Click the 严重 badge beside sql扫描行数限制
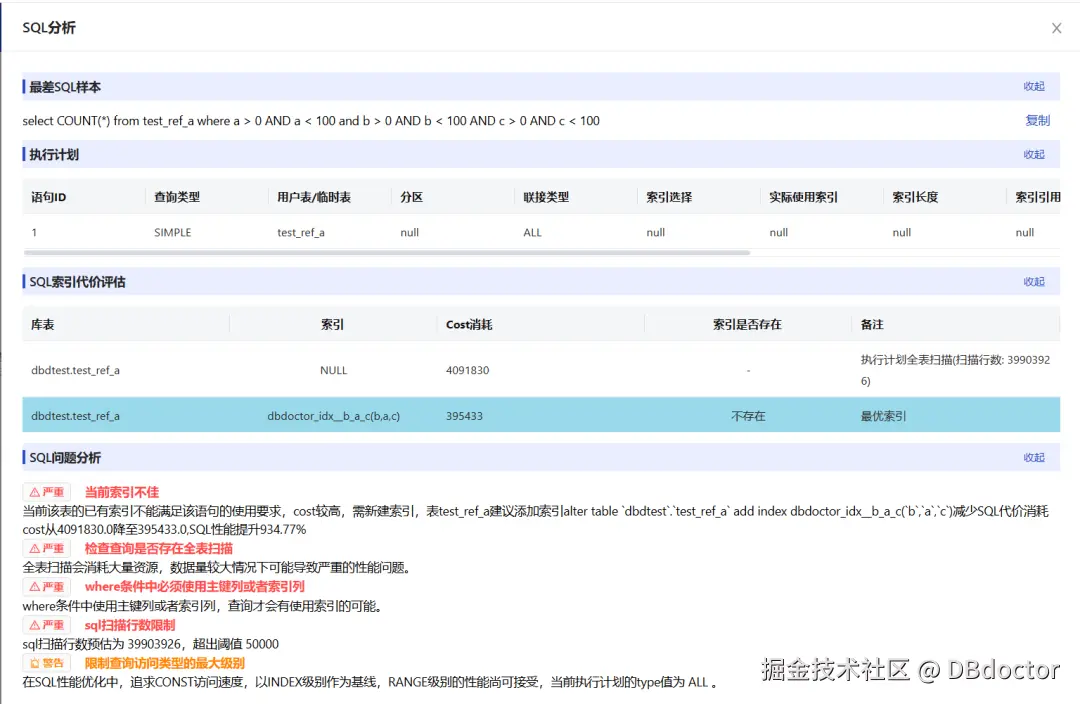The image size is (1080, 704). click(46, 625)
